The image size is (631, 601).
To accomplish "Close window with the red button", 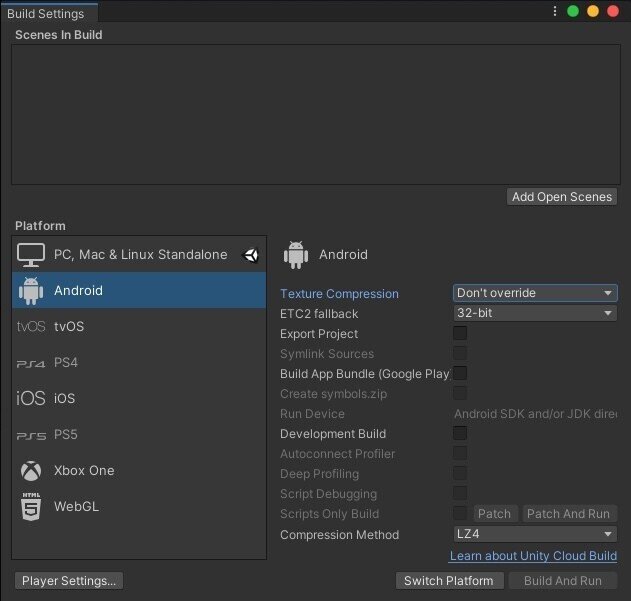I will [613, 11].
